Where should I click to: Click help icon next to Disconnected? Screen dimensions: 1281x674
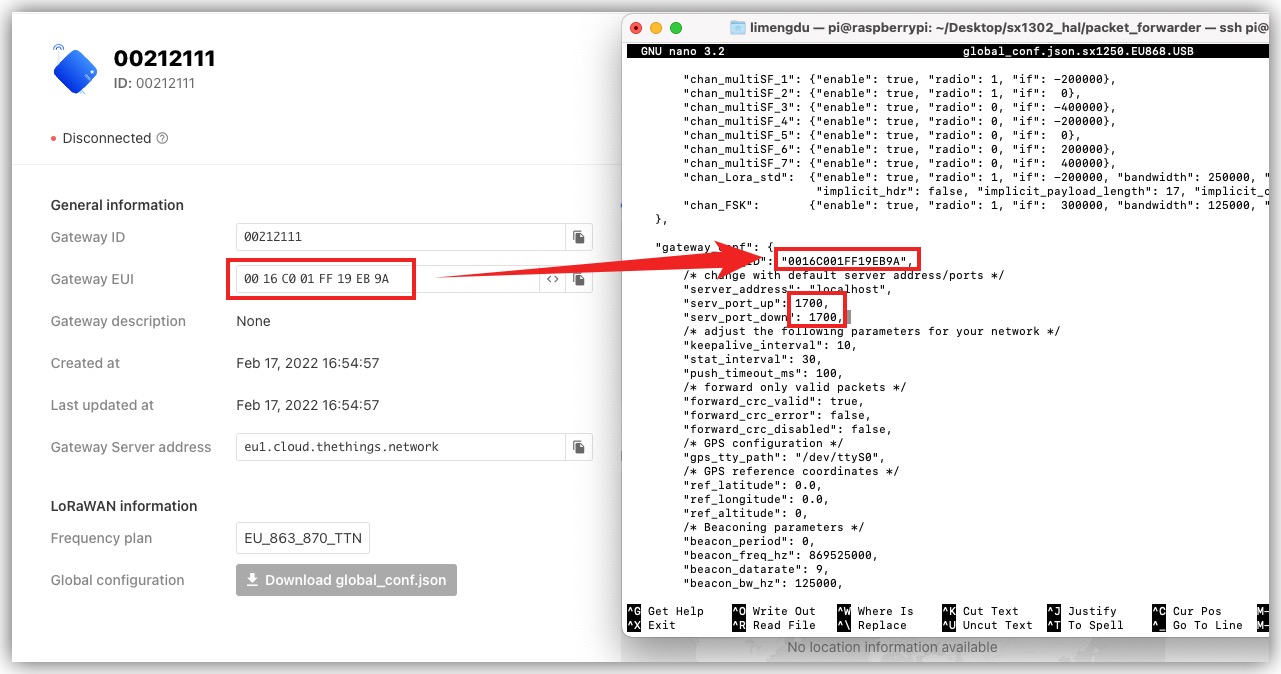[x=163, y=138]
